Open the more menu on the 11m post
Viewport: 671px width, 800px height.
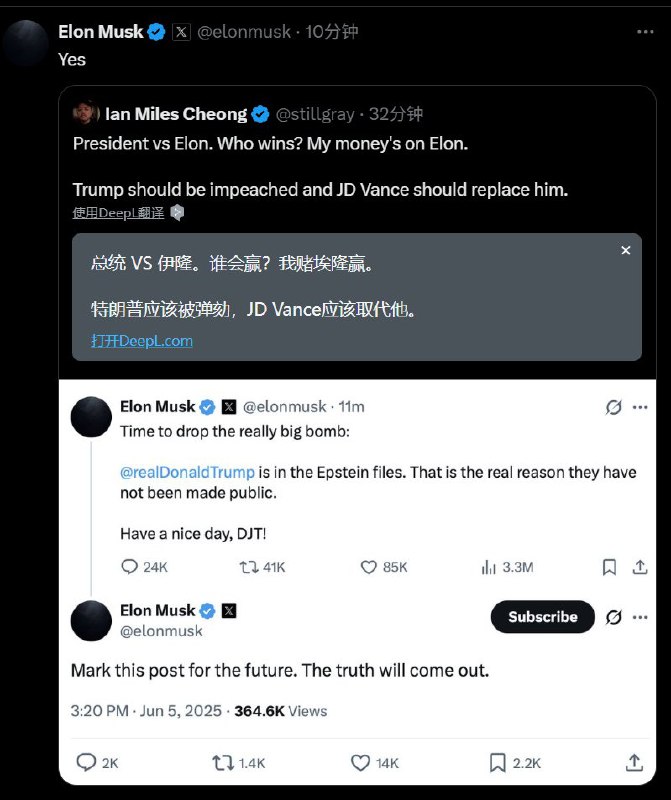click(640, 407)
